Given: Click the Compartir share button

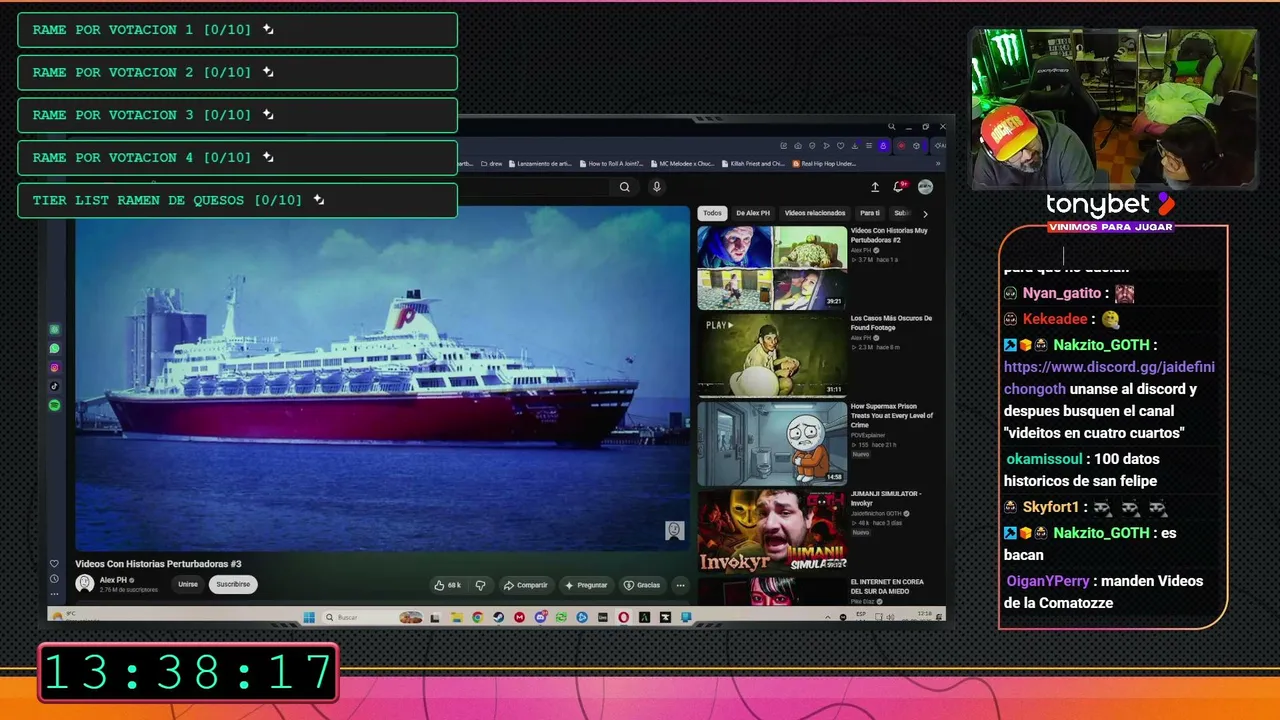Looking at the screenshot, I should 525,585.
